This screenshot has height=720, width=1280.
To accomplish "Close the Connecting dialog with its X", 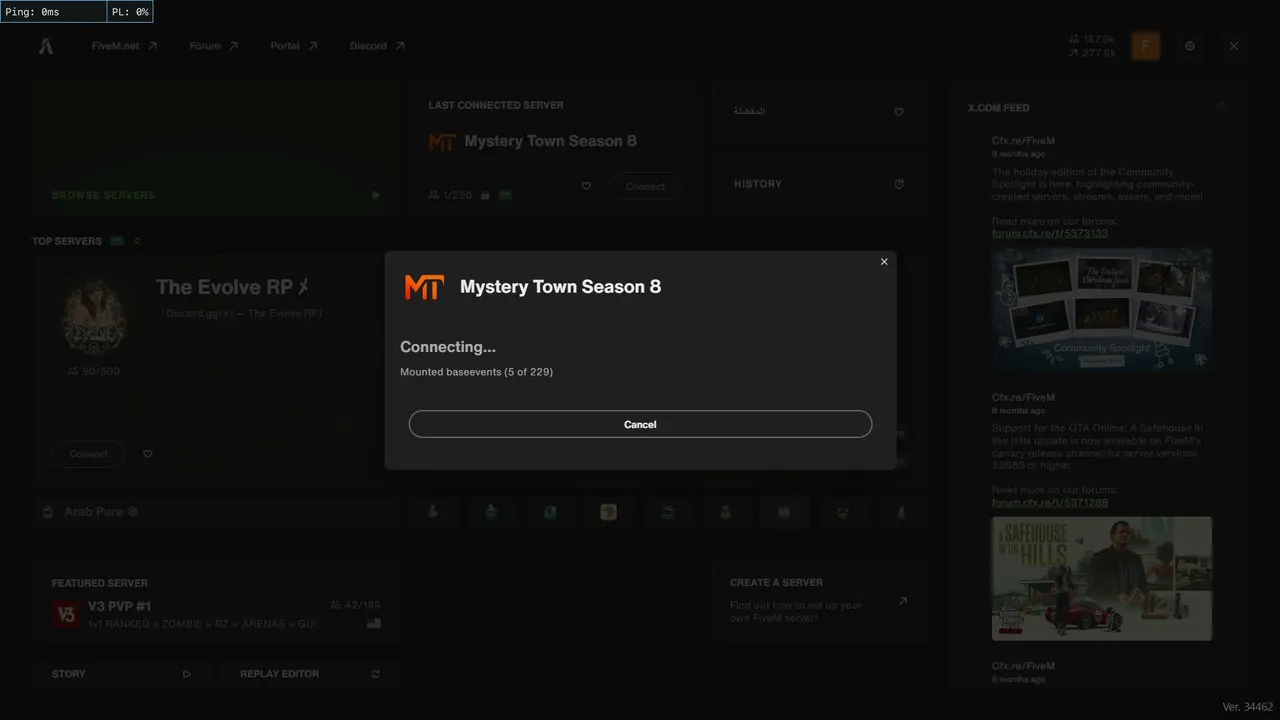I will click(884, 262).
